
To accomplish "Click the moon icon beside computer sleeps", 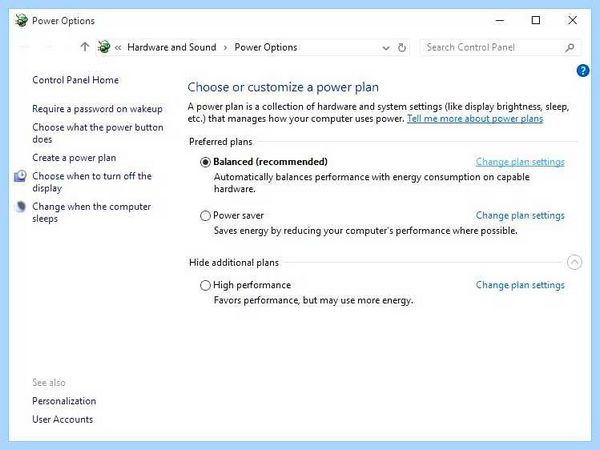I will 21,207.
